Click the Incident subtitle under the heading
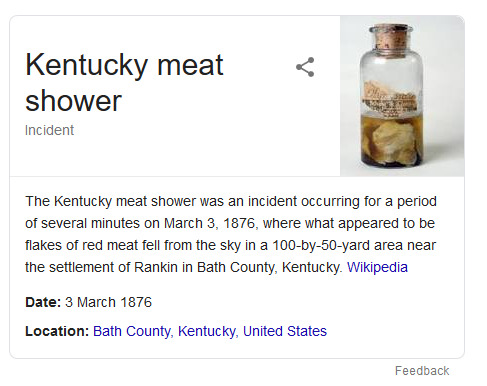The image size is (487, 386). pos(49,130)
